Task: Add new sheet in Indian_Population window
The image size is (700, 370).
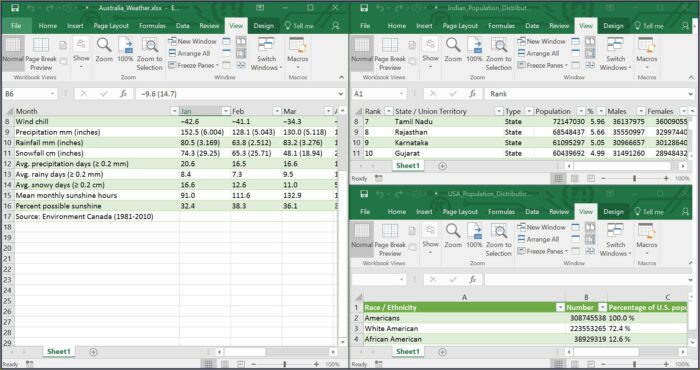Action: (442, 166)
